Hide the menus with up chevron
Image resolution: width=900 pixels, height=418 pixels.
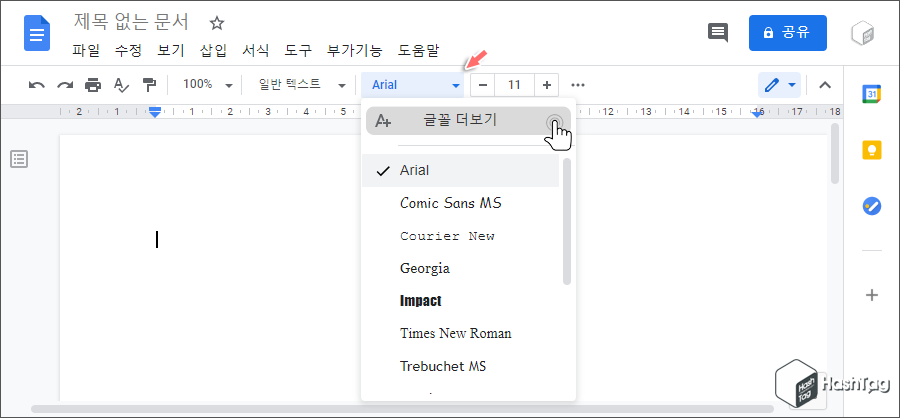tap(825, 85)
